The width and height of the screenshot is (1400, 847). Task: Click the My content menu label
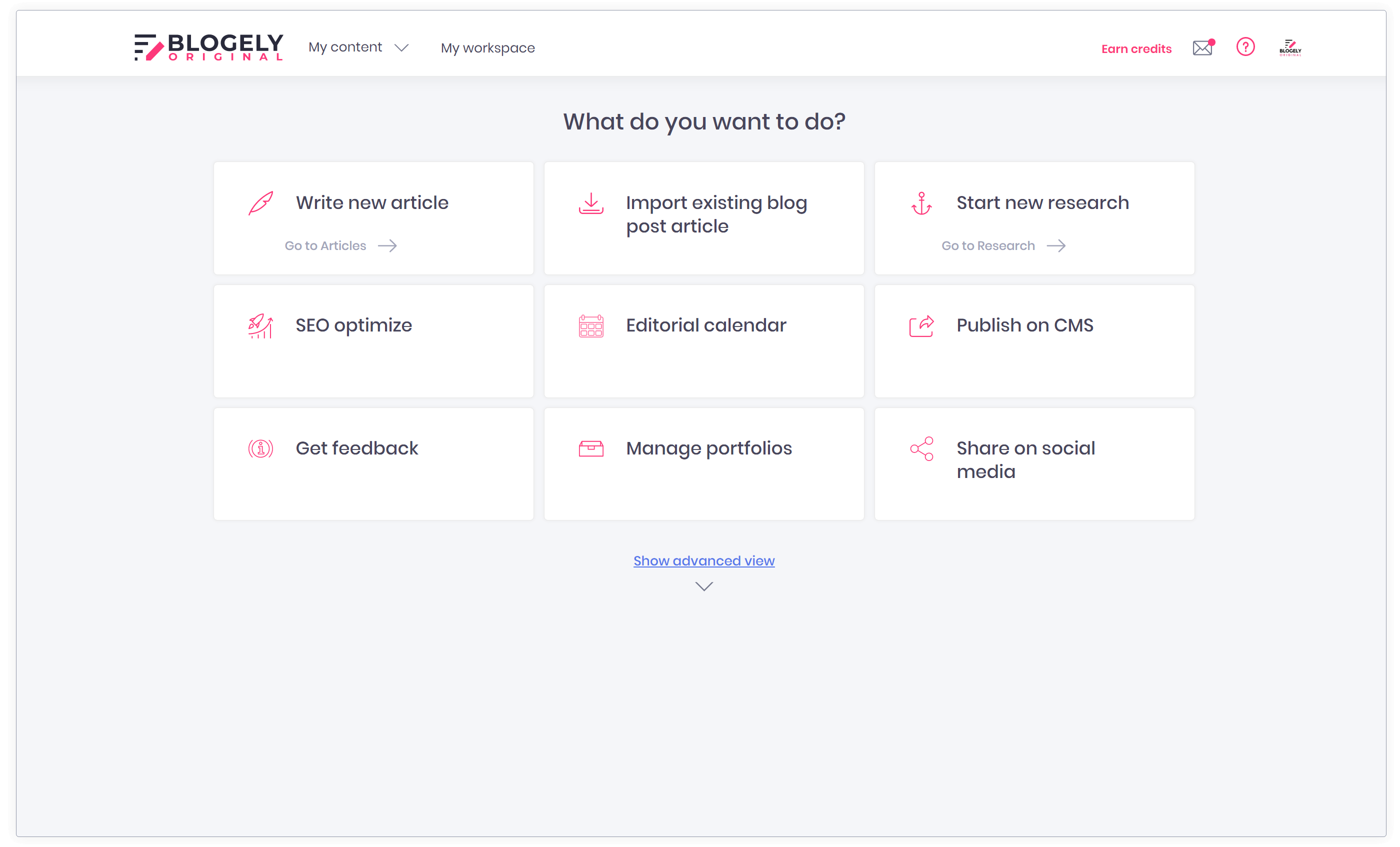345,47
